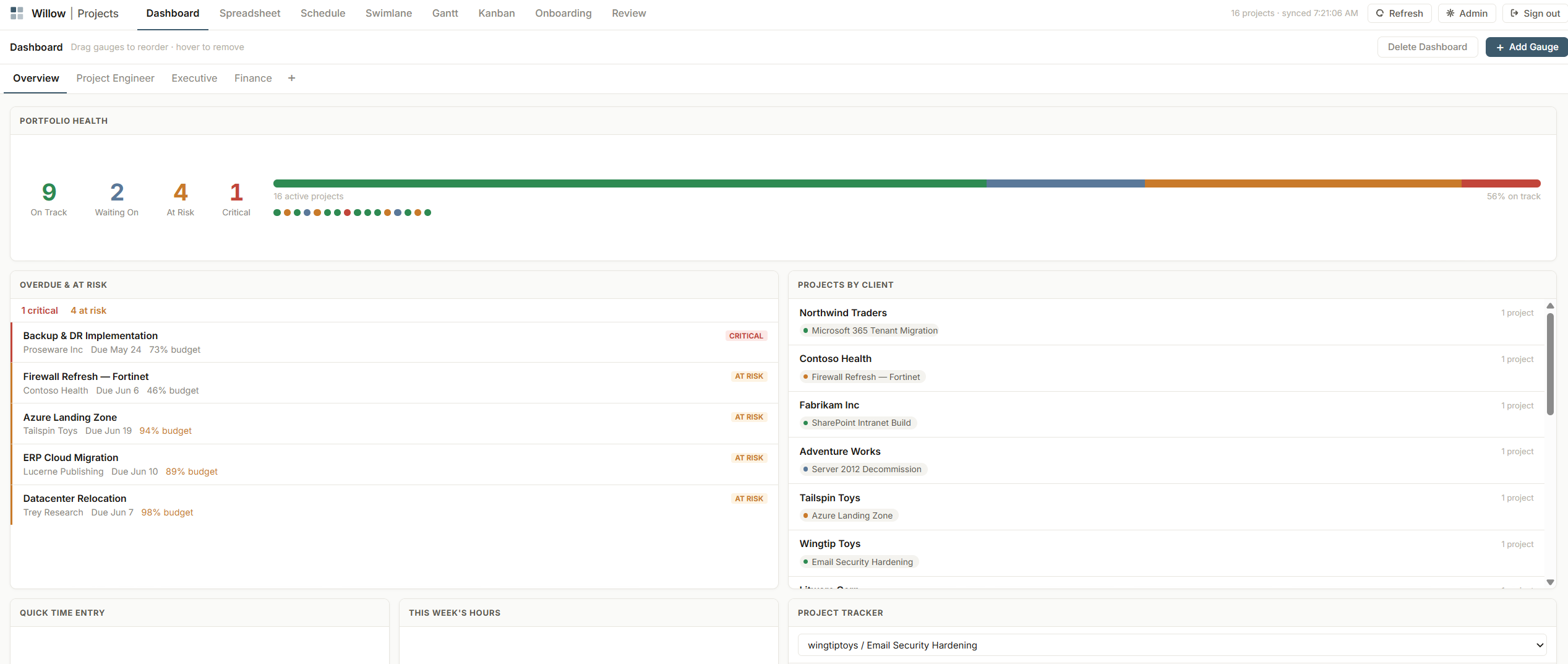
Task: Open the Admin settings
Action: 1467,13
